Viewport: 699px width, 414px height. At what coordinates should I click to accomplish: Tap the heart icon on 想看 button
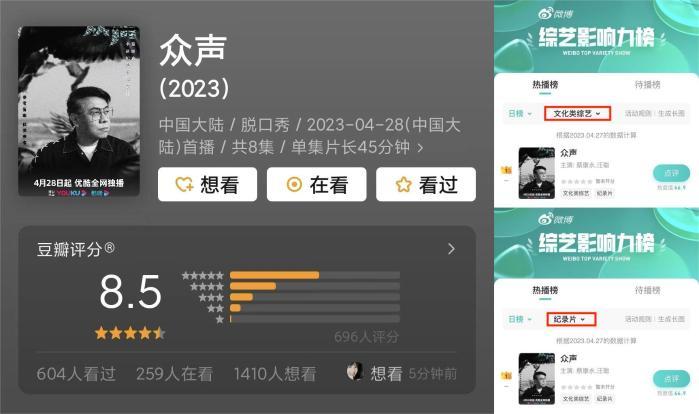[184, 184]
